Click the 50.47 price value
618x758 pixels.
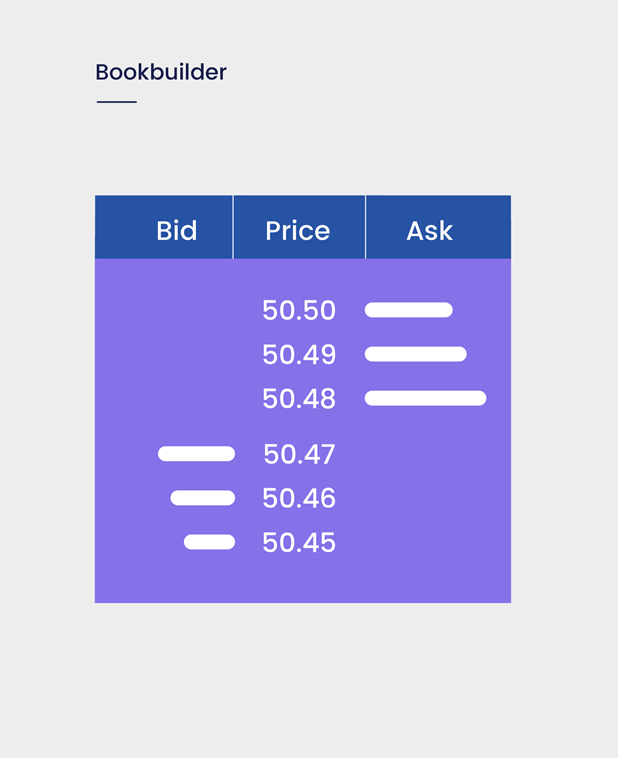299,454
